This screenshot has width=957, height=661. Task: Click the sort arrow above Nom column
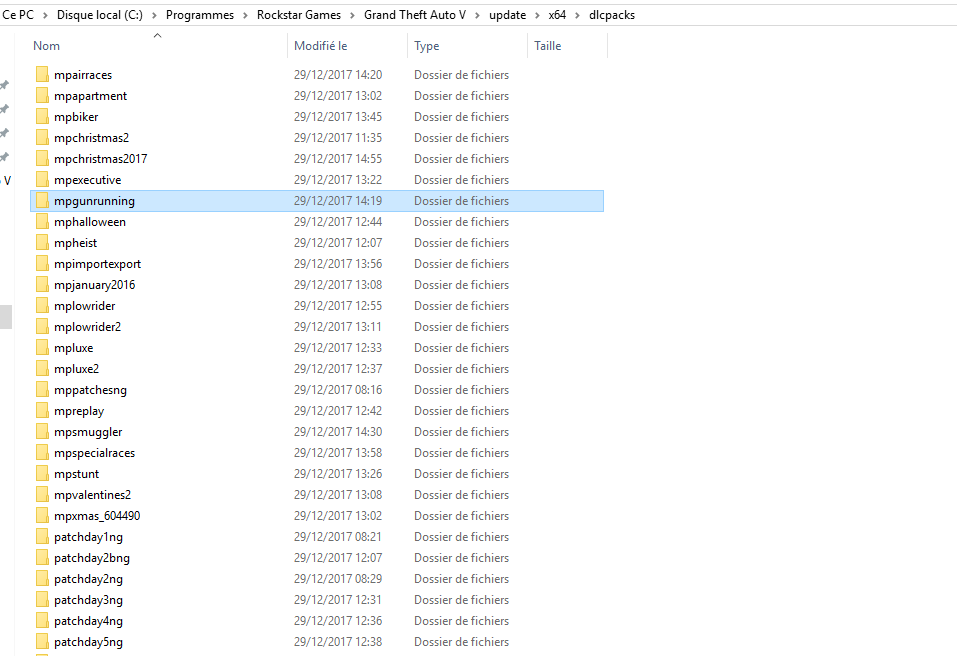157,35
